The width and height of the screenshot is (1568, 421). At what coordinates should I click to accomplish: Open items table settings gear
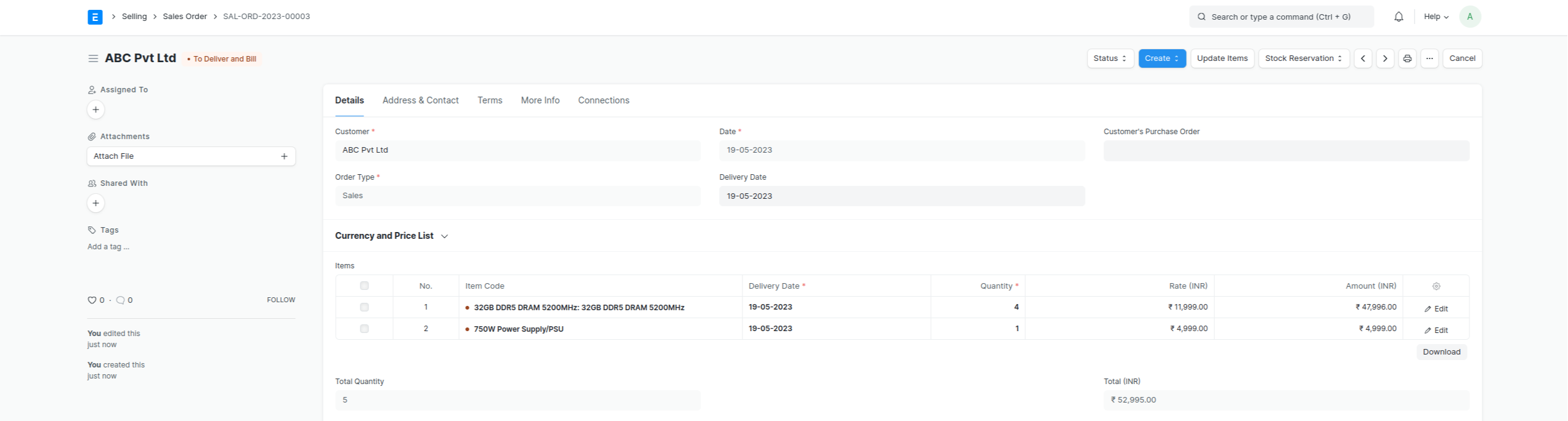(x=1436, y=286)
